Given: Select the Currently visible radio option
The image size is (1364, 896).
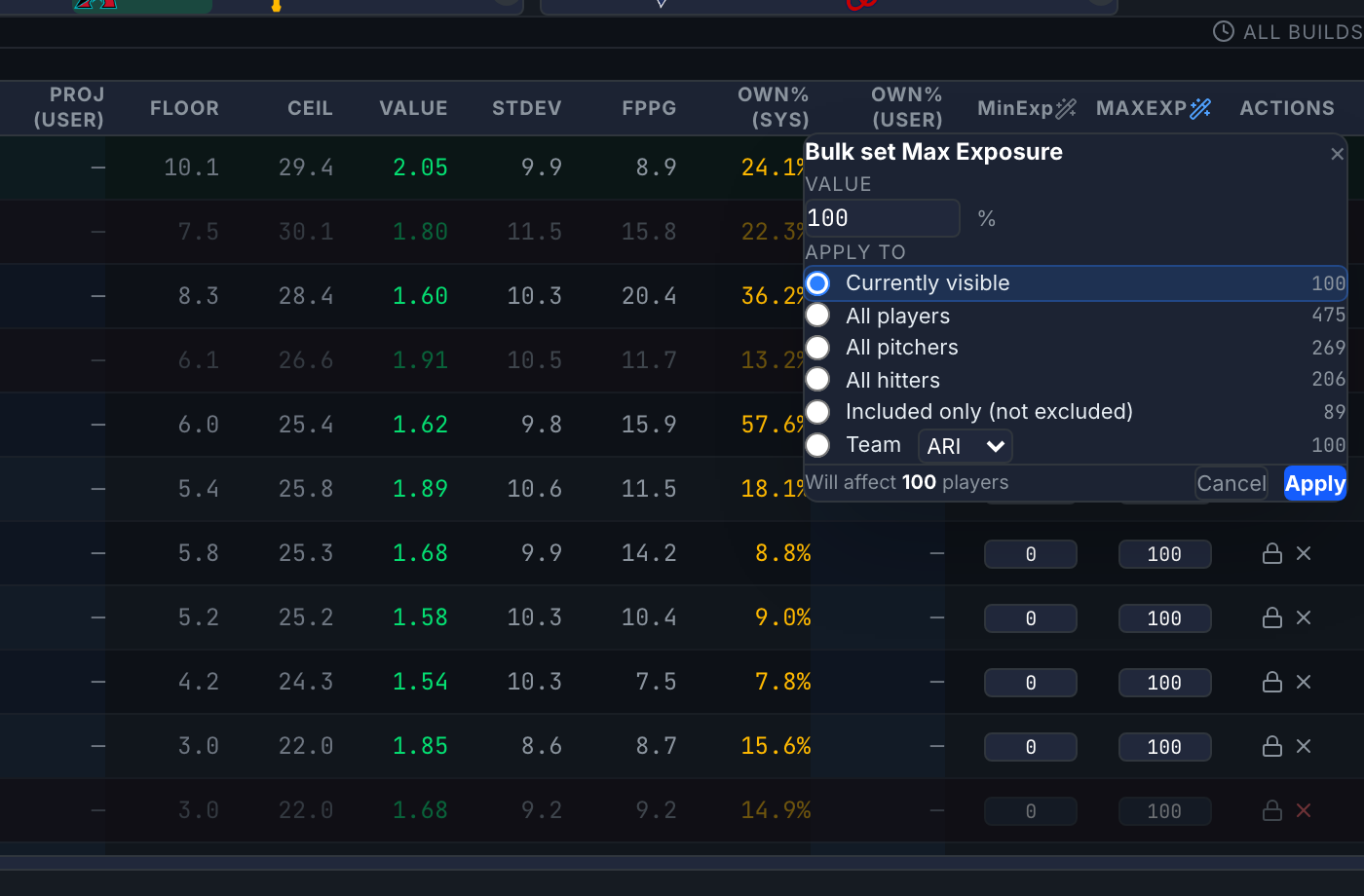Looking at the screenshot, I should pyautogui.click(x=817, y=283).
